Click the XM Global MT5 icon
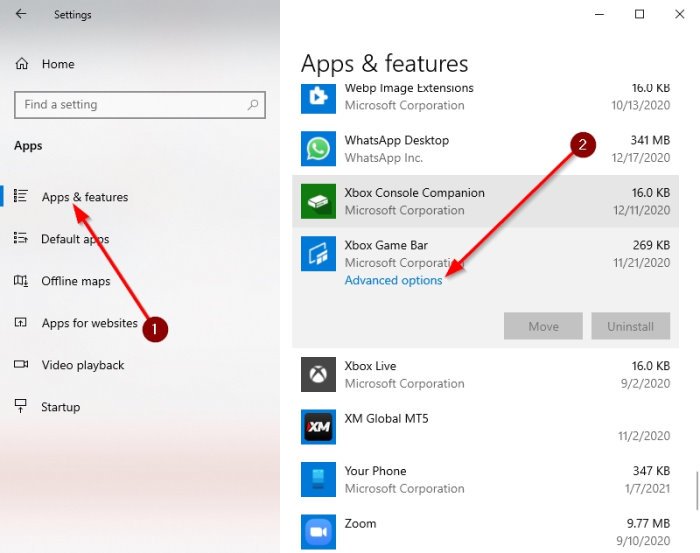The width and height of the screenshot is (700, 553). pos(318,427)
